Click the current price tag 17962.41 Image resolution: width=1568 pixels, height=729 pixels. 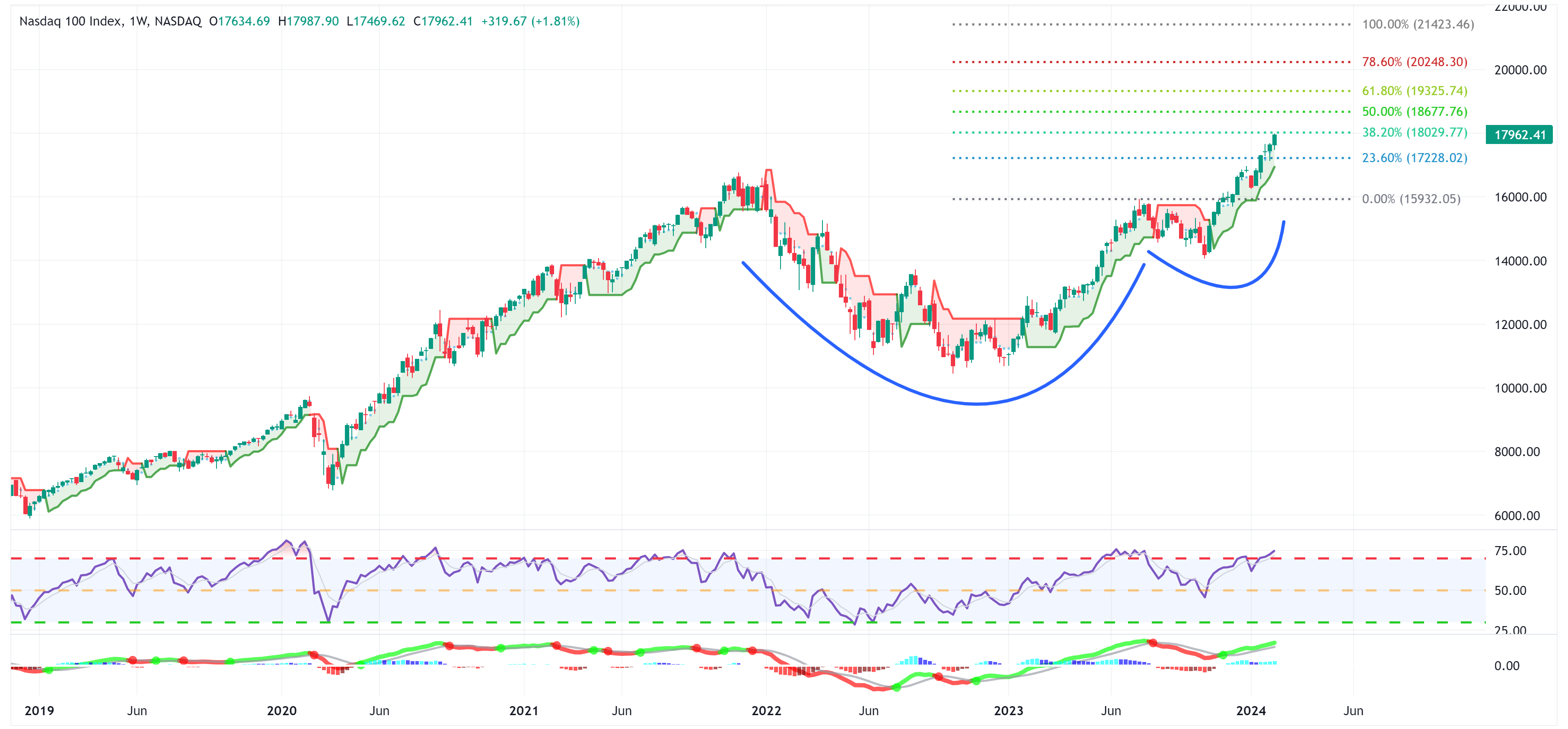[x=1519, y=134]
